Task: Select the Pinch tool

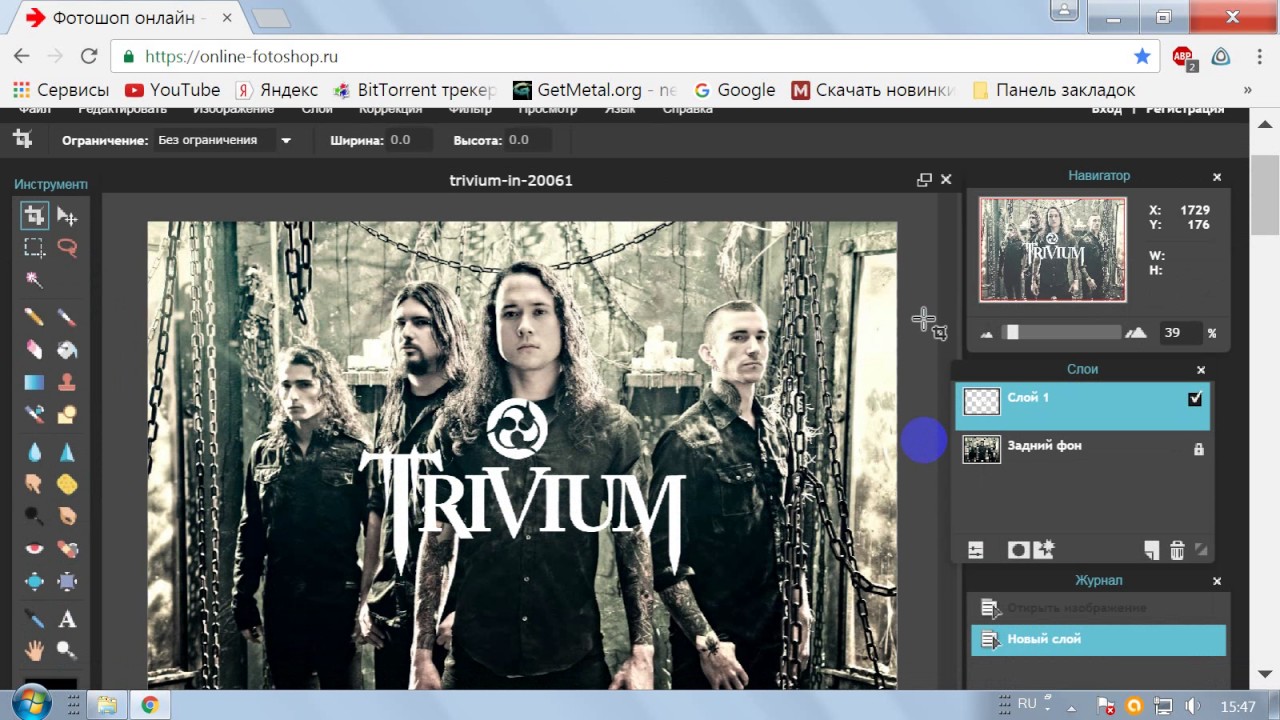Action: click(x=67, y=581)
